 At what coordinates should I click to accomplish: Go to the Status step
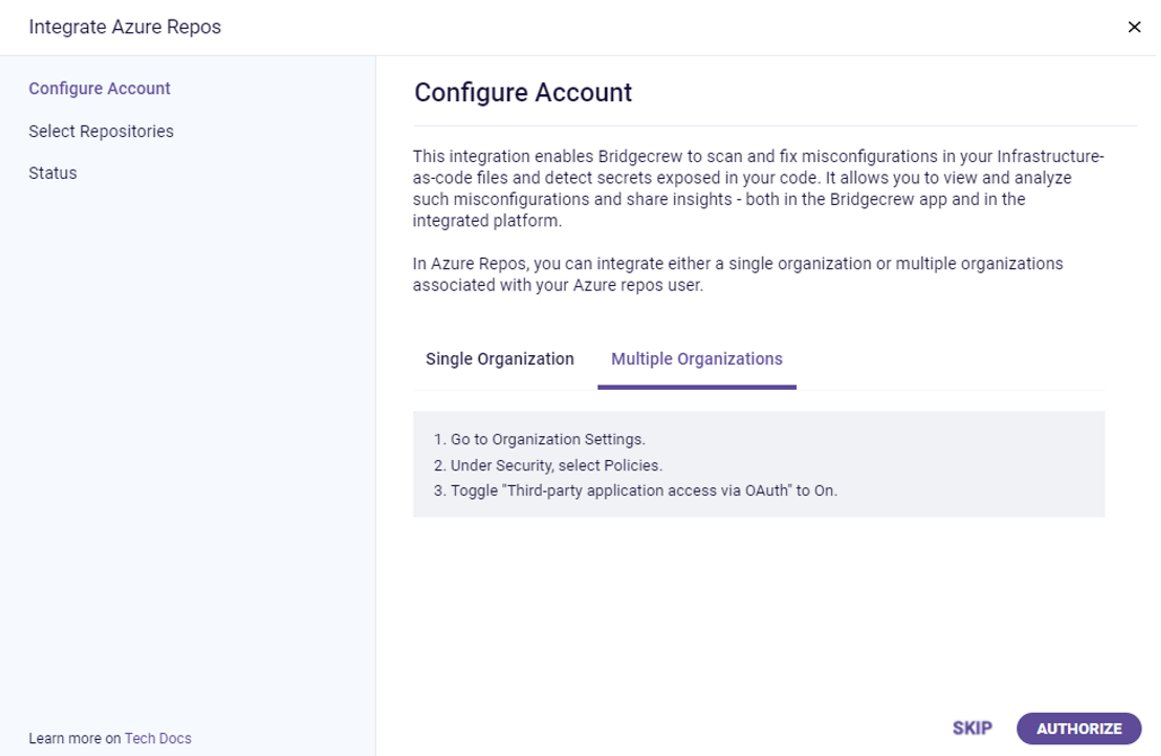(x=53, y=173)
